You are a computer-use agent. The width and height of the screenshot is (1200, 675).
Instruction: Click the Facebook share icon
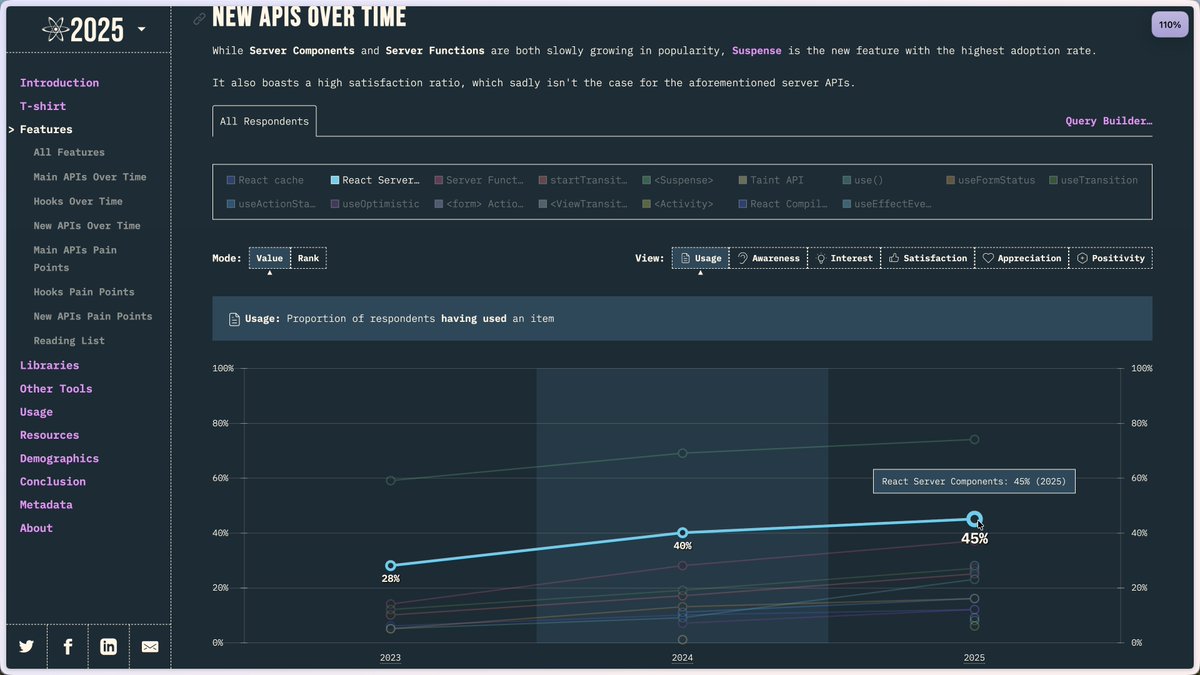[x=68, y=647]
